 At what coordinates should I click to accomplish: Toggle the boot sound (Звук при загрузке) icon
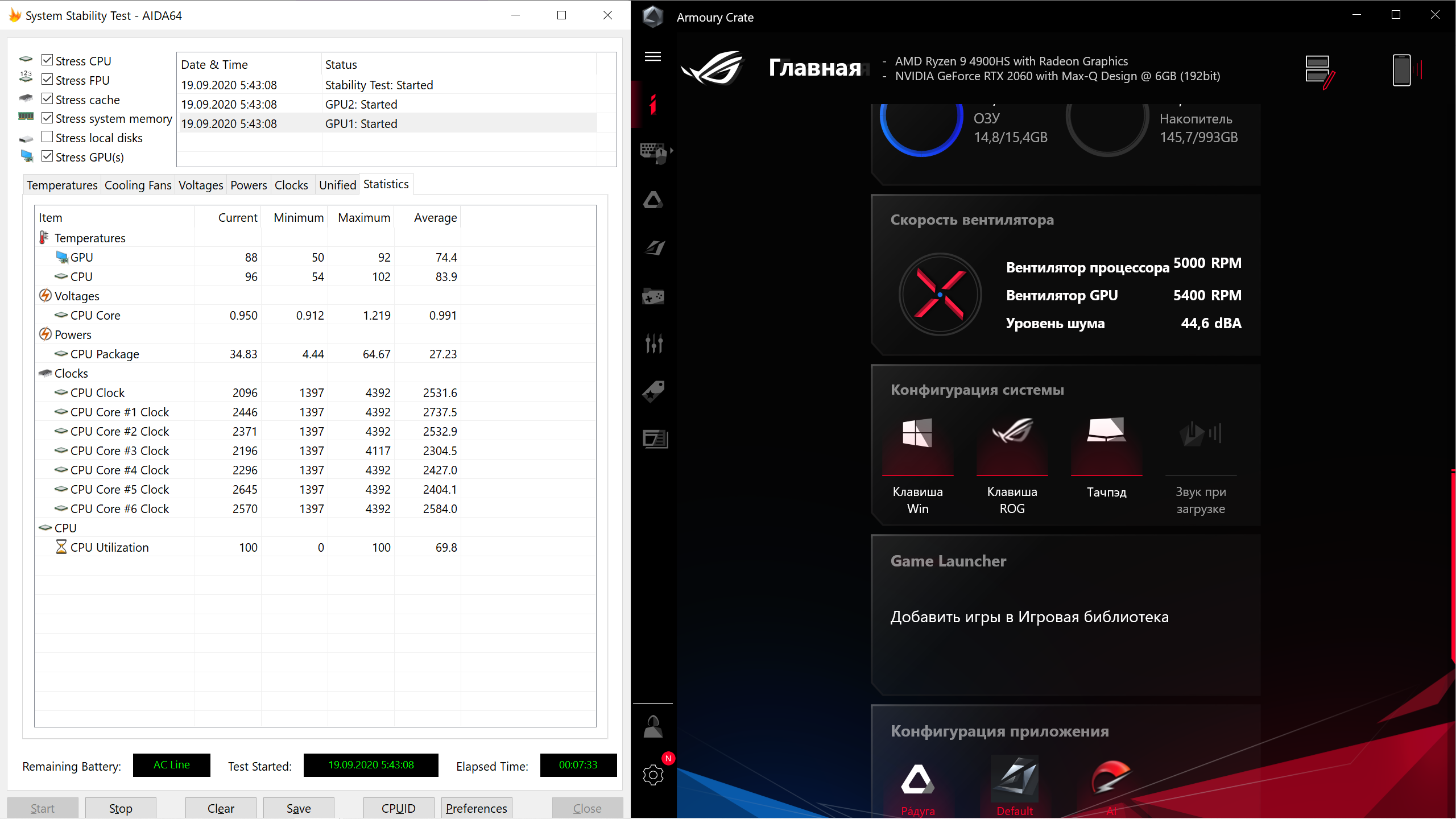(1201, 433)
